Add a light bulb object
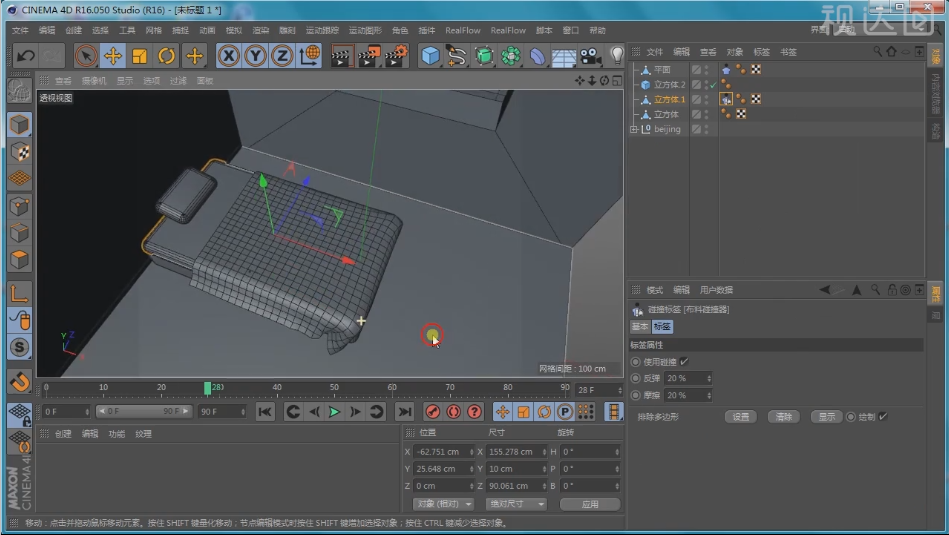This screenshot has width=949, height=535. [616, 56]
